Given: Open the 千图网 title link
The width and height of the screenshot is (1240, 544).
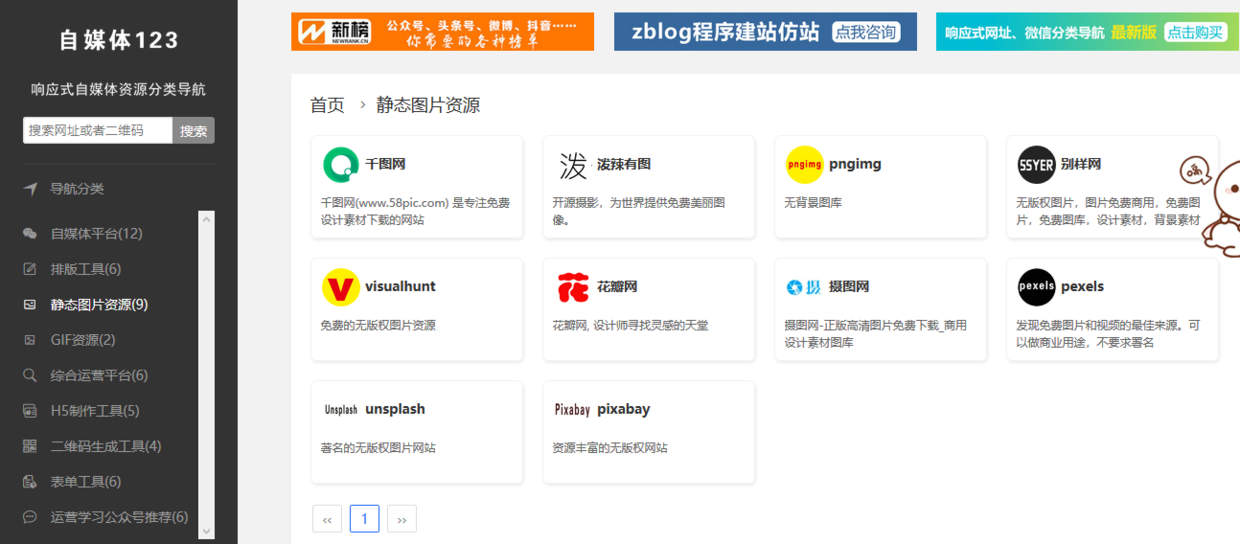Looking at the screenshot, I should [385, 164].
